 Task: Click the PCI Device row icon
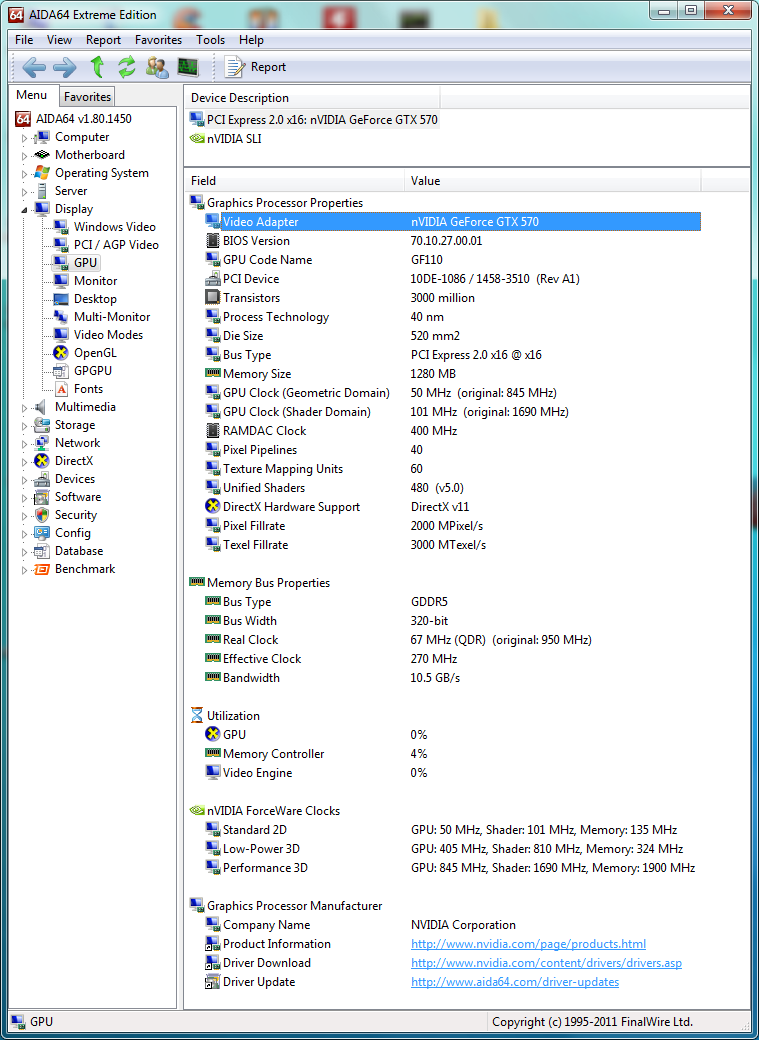(x=213, y=279)
